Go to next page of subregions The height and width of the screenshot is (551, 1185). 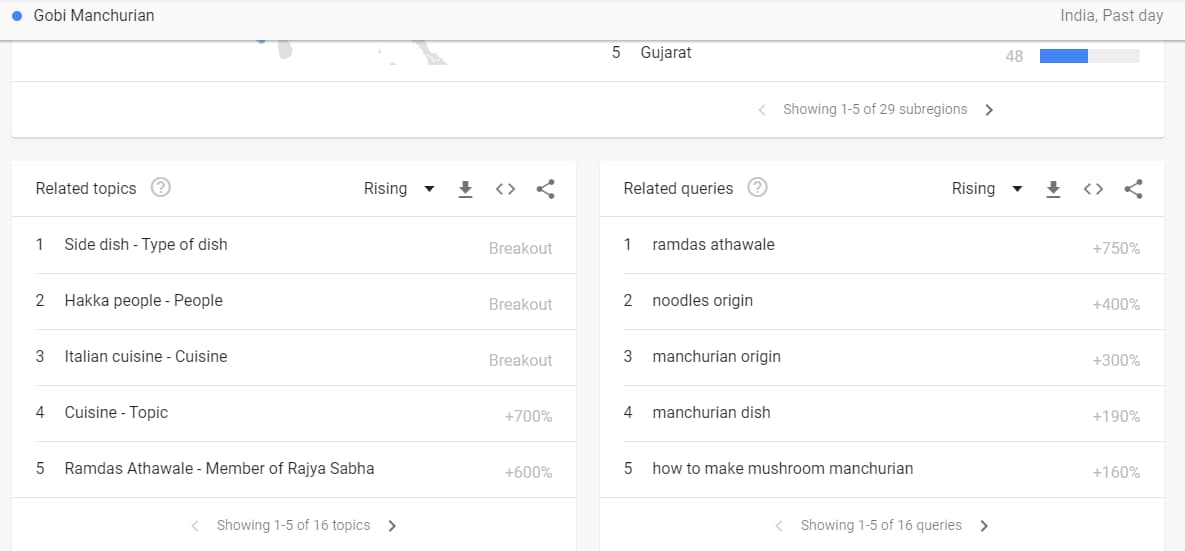pos(989,110)
